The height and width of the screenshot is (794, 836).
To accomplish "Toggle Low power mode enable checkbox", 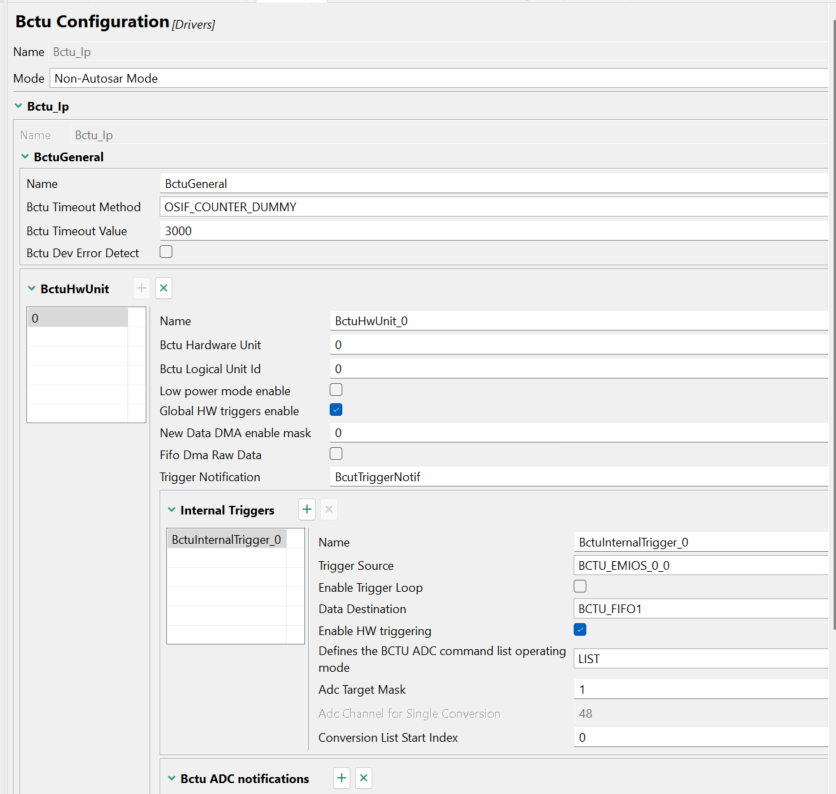I will (336, 389).
